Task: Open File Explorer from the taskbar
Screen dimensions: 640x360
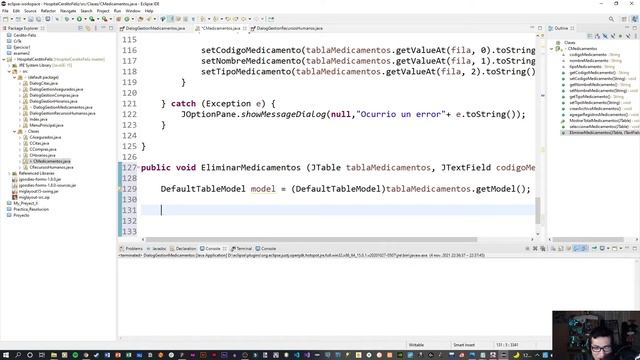Action: click(53, 355)
